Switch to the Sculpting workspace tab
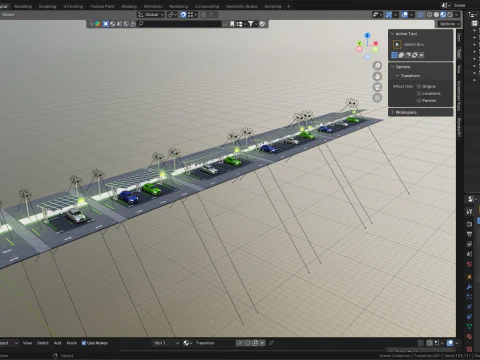480x360 pixels. point(47,6)
